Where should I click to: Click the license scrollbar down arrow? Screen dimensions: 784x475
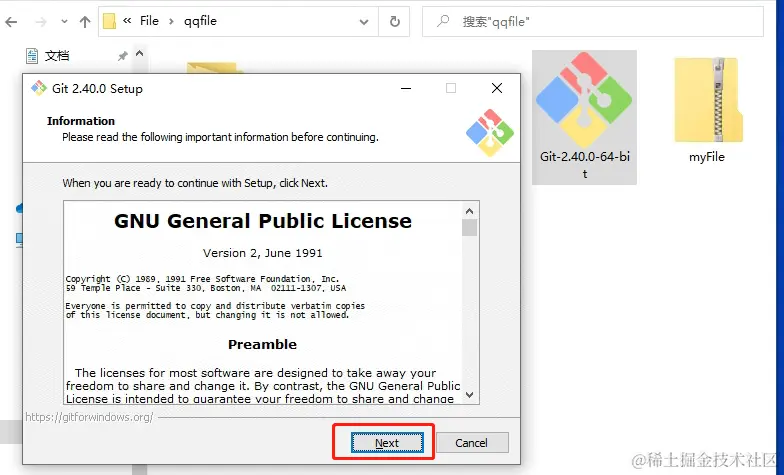point(469,395)
